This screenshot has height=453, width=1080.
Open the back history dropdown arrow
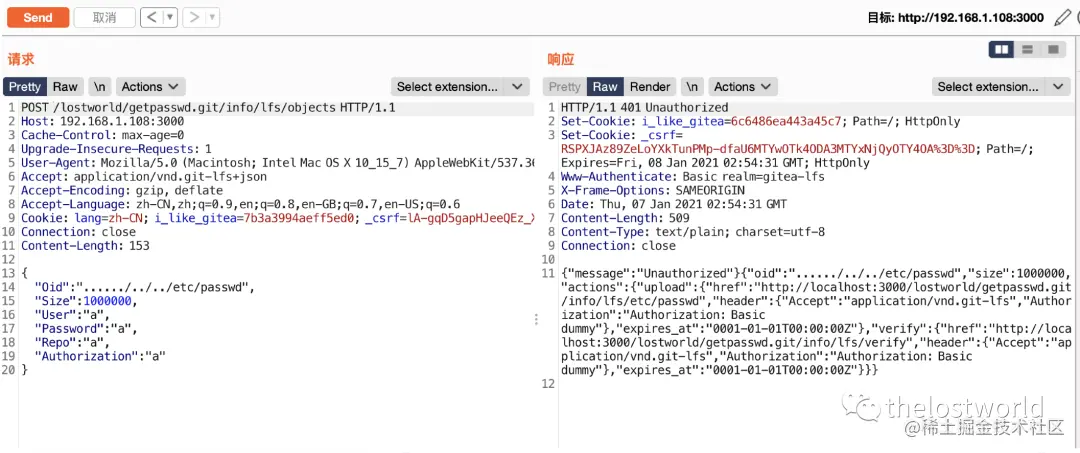(171, 18)
